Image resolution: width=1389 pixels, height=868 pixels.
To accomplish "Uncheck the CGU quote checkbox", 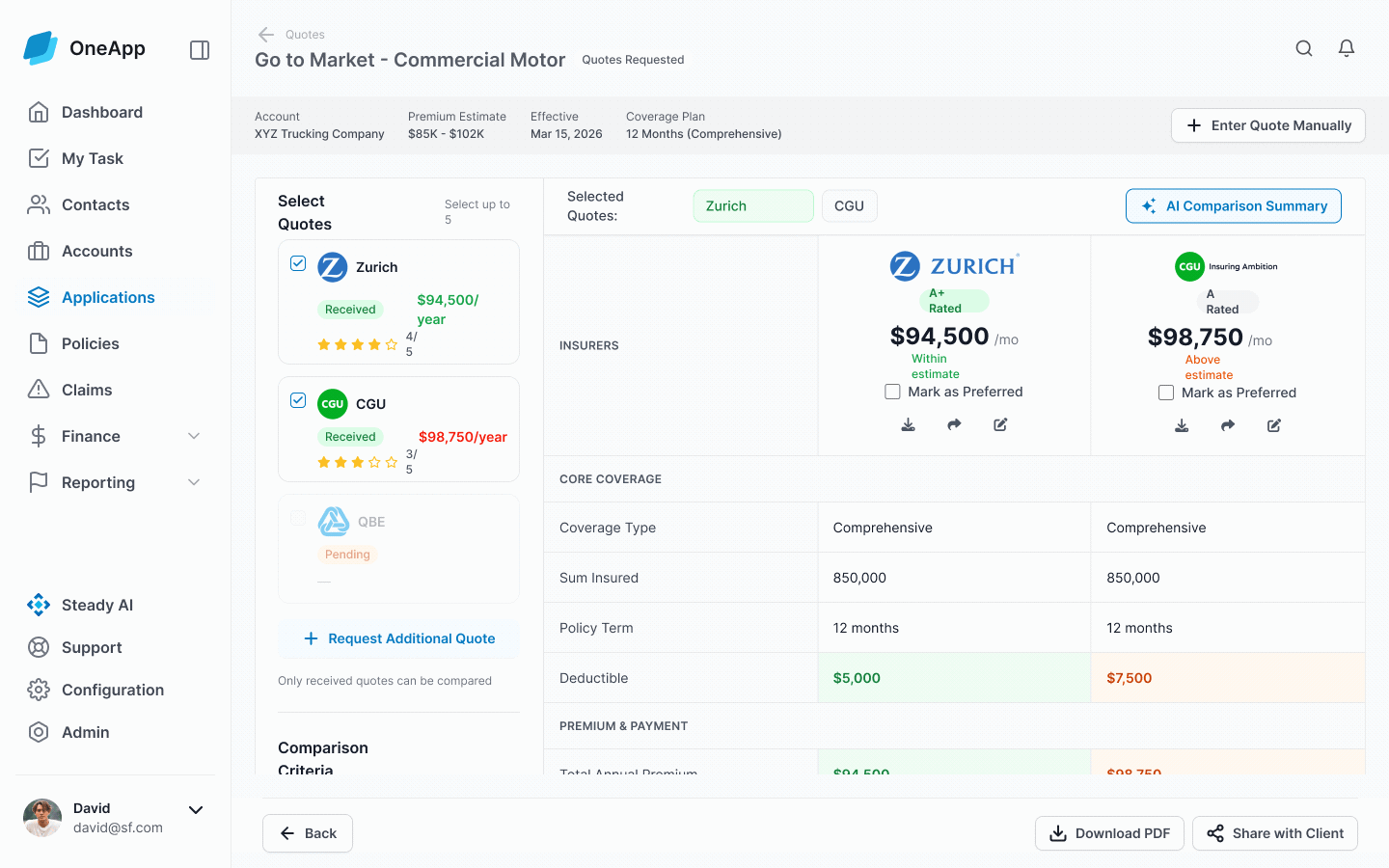I will click(x=298, y=400).
